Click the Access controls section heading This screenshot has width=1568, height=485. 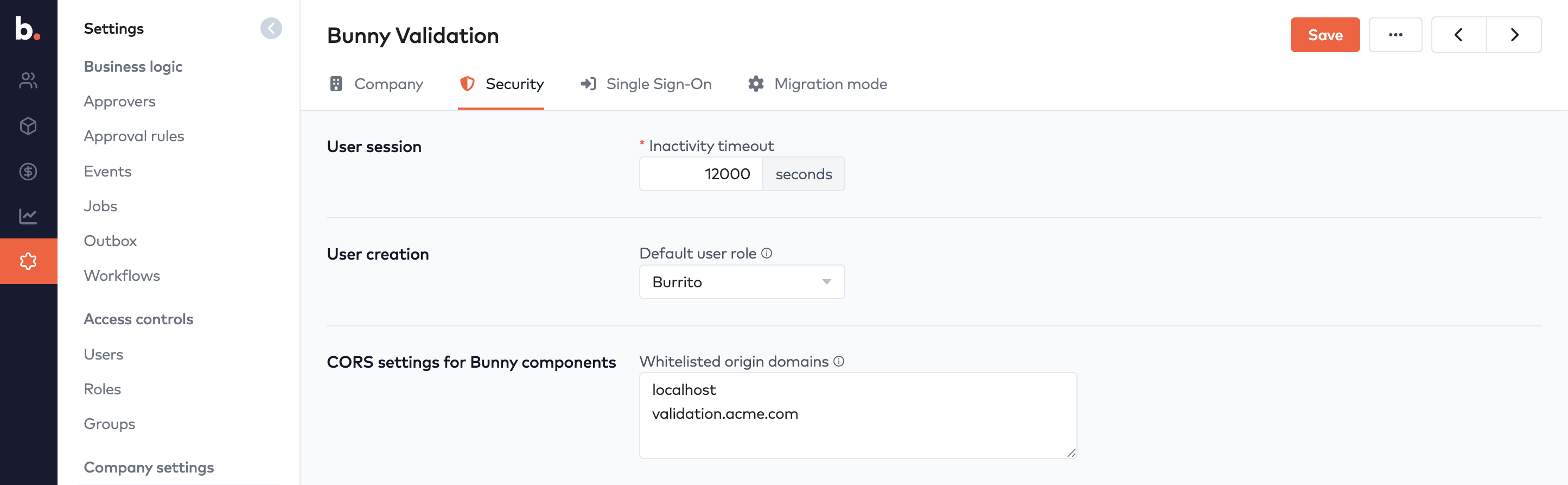[x=138, y=319]
